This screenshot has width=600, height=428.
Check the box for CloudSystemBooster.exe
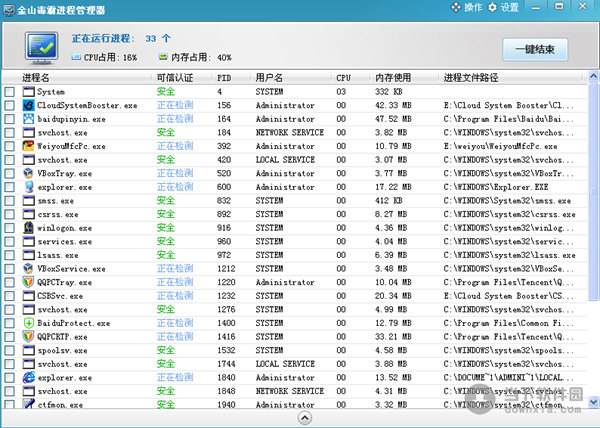tap(10, 105)
